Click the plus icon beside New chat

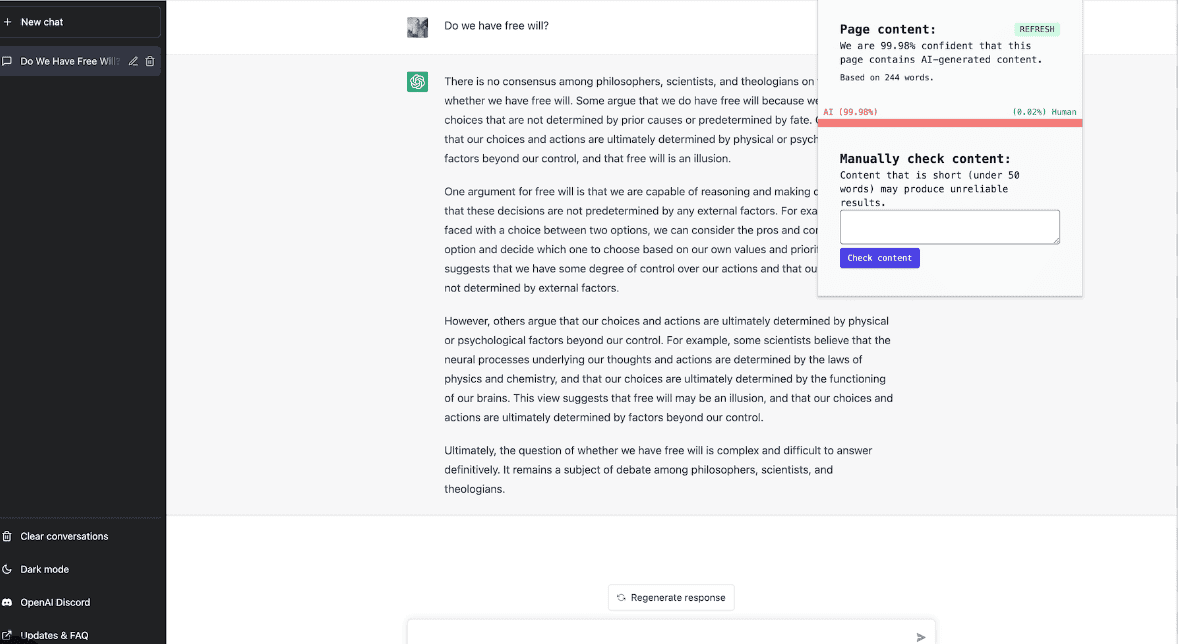pyautogui.click(x=8, y=22)
